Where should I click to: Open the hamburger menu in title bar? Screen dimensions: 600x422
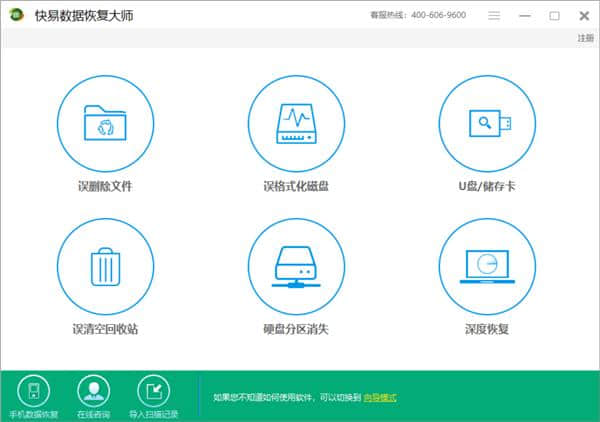coord(494,16)
